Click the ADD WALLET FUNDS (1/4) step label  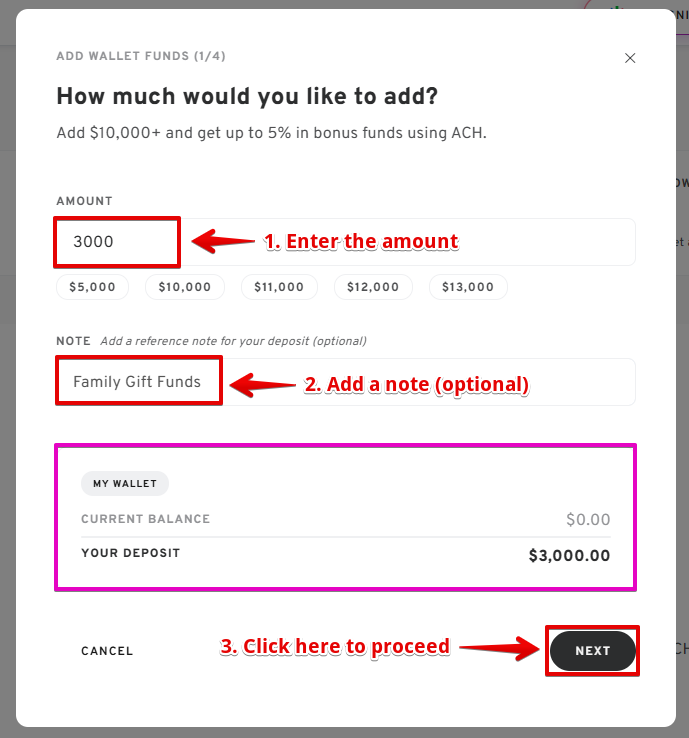tap(141, 57)
